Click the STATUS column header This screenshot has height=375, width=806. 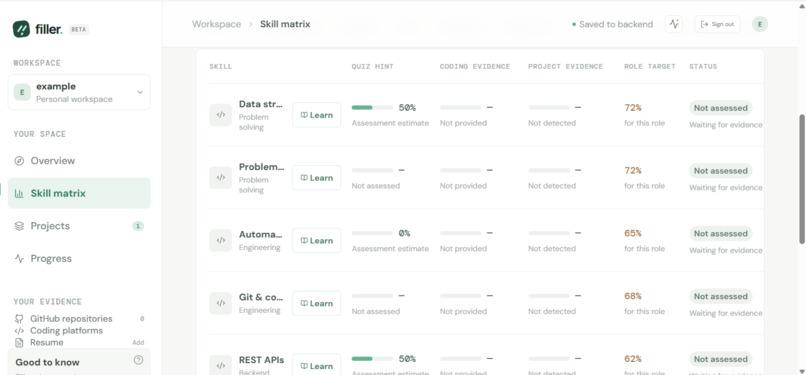tap(703, 67)
